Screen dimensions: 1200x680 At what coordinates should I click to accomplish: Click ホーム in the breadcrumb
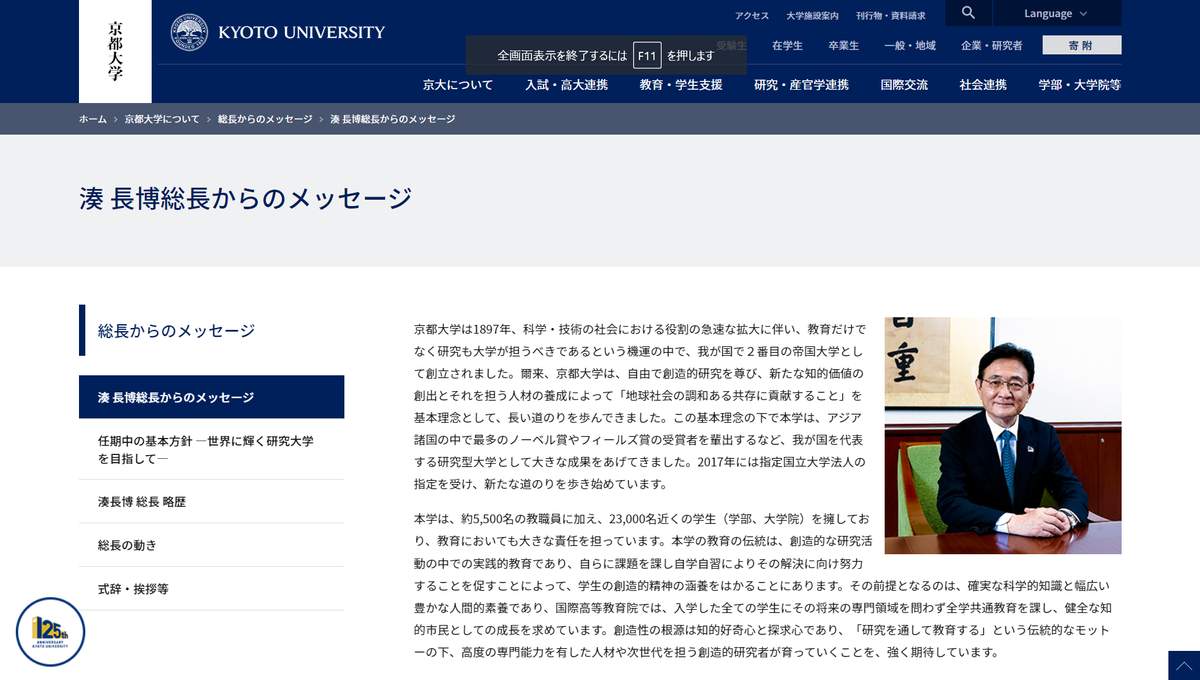(x=92, y=119)
